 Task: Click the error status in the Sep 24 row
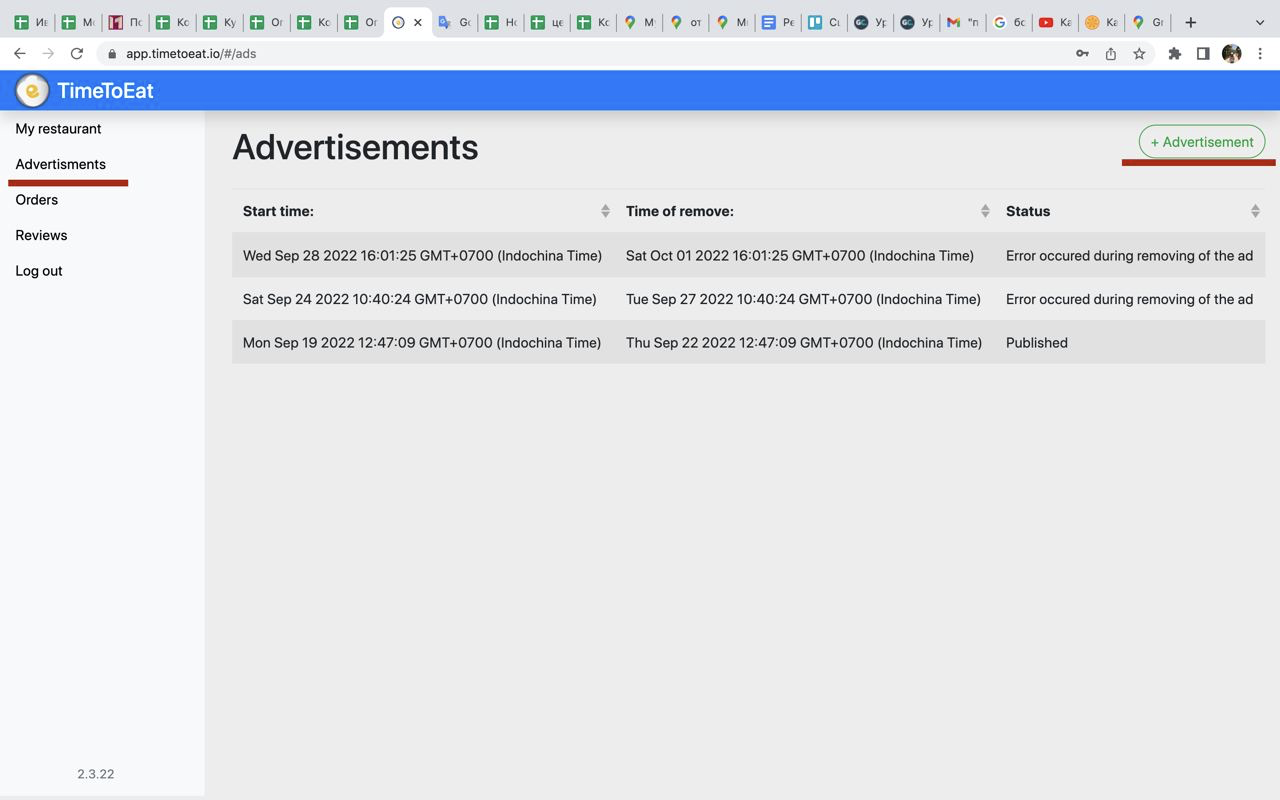click(1129, 299)
